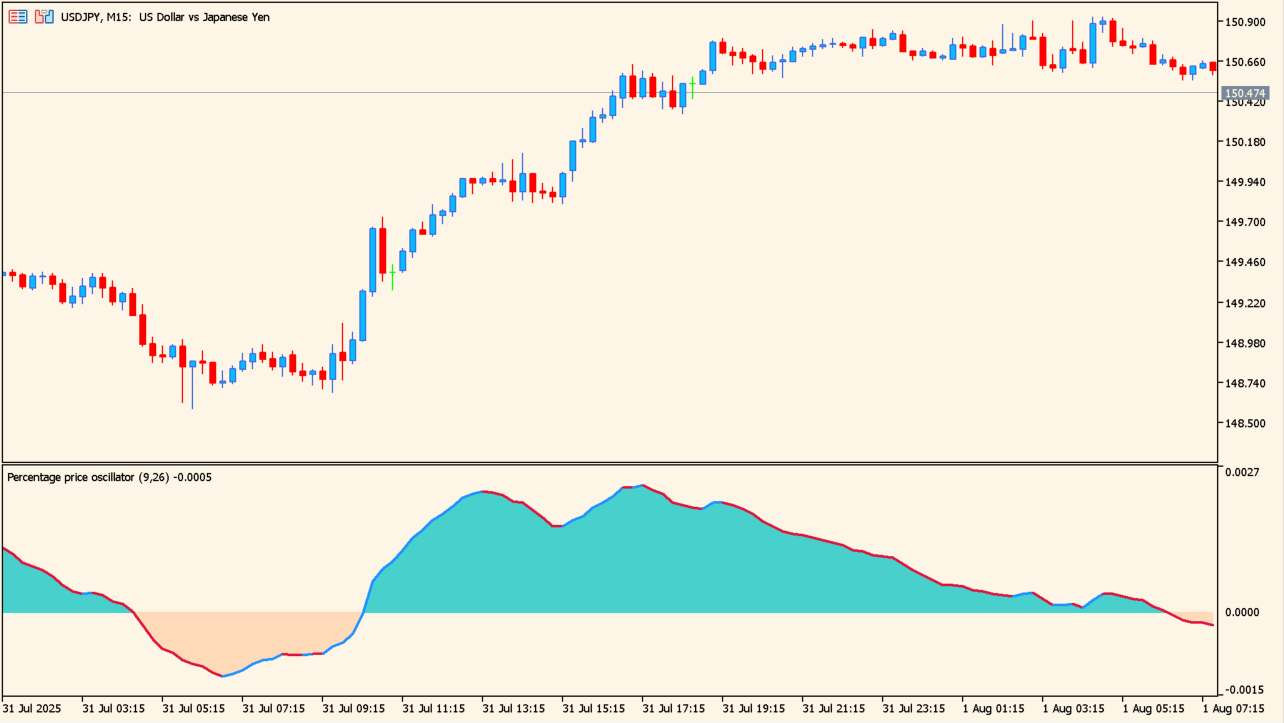Select the current price label 150.474
This screenshot has height=723, width=1284.
pos(1246,94)
